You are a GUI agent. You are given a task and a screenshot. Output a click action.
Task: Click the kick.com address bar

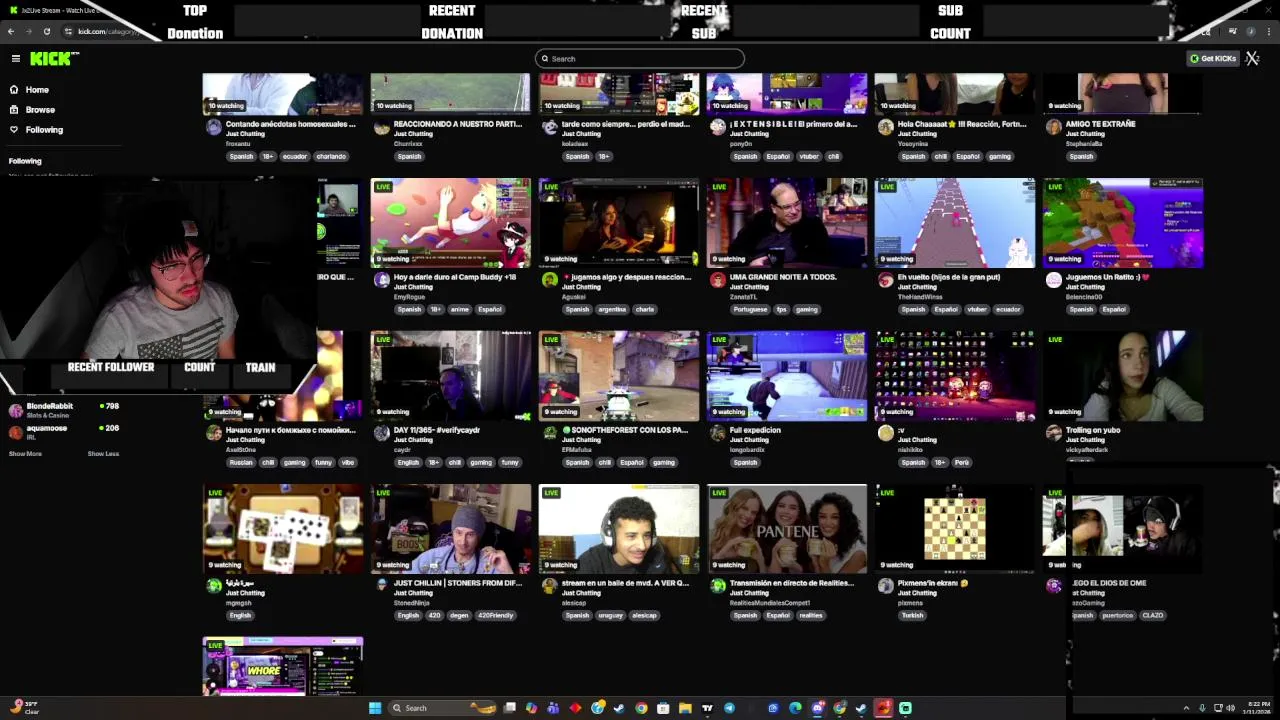pyautogui.click(x=107, y=32)
